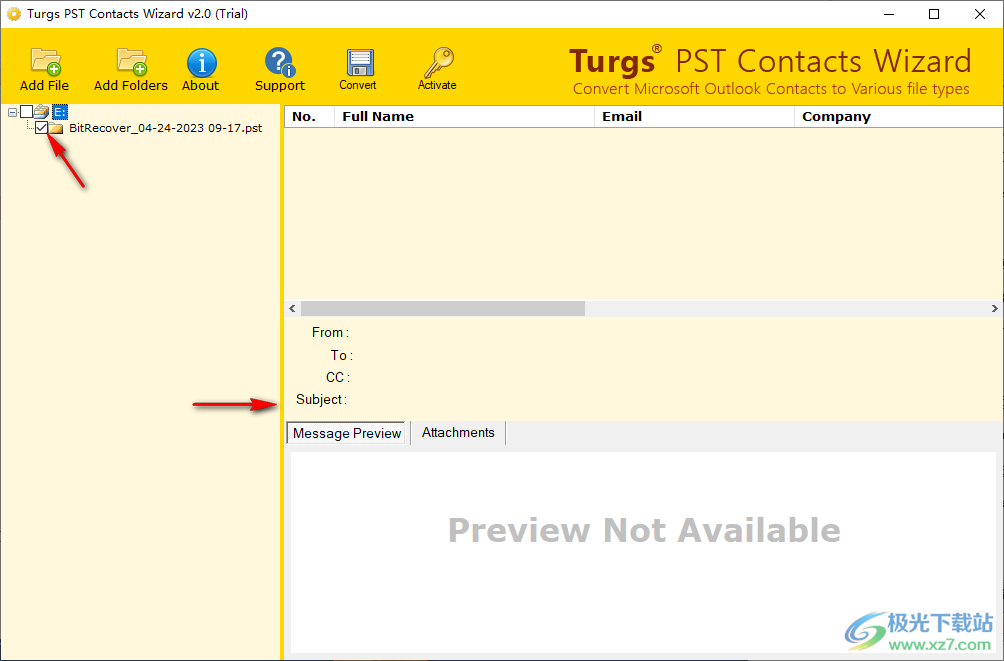Click the horizontal scrollbar left arrow
Viewport: 1004px width, 661px height.
[292, 309]
